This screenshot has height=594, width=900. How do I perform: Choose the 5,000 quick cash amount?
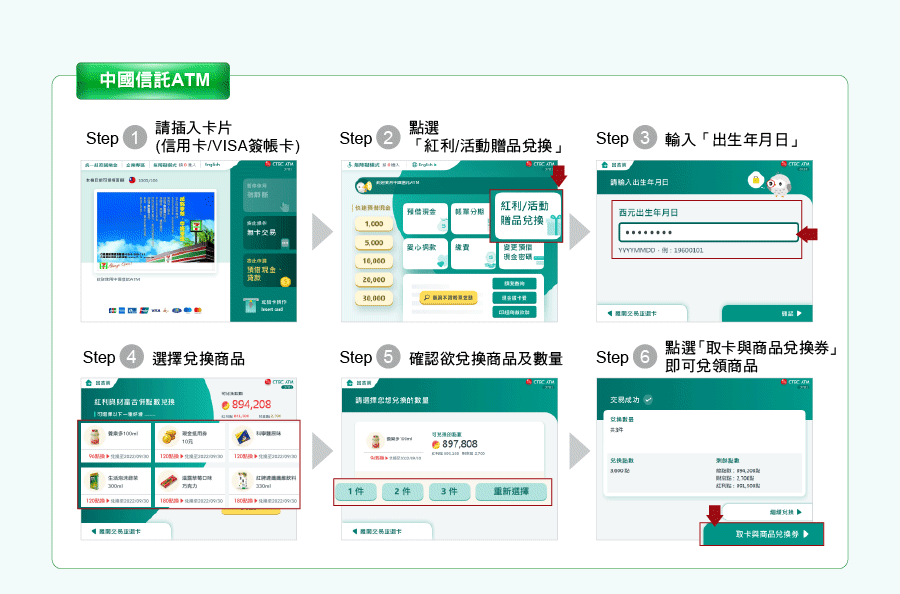point(374,243)
